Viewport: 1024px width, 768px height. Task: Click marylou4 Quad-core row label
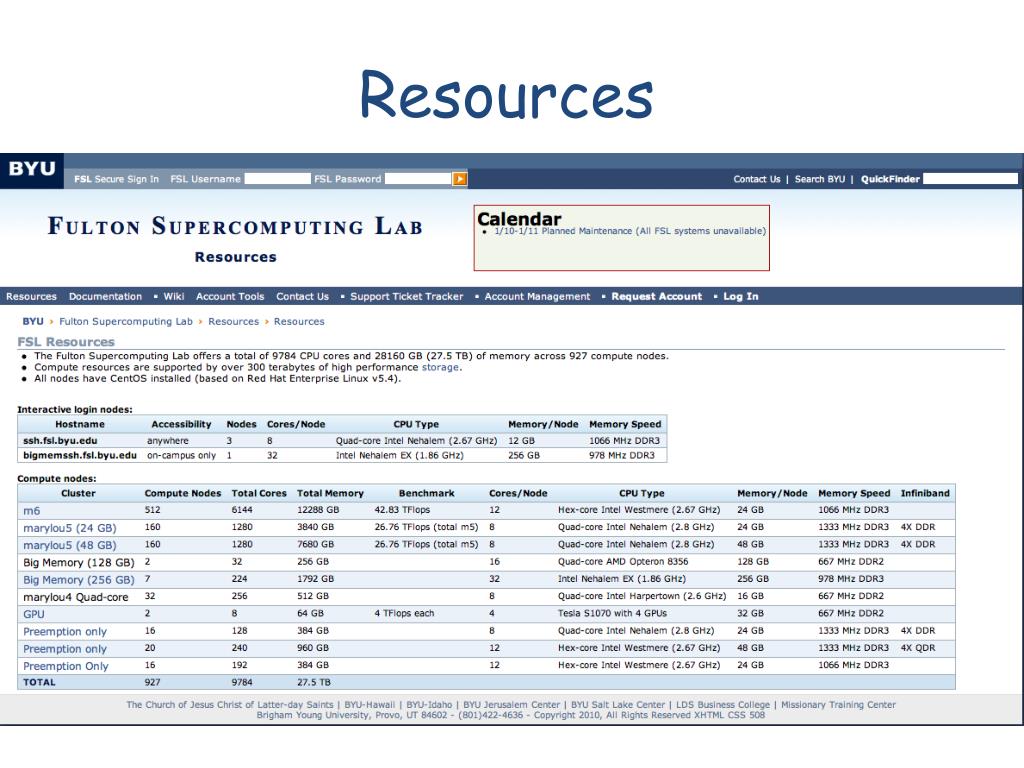(x=76, y=597)
